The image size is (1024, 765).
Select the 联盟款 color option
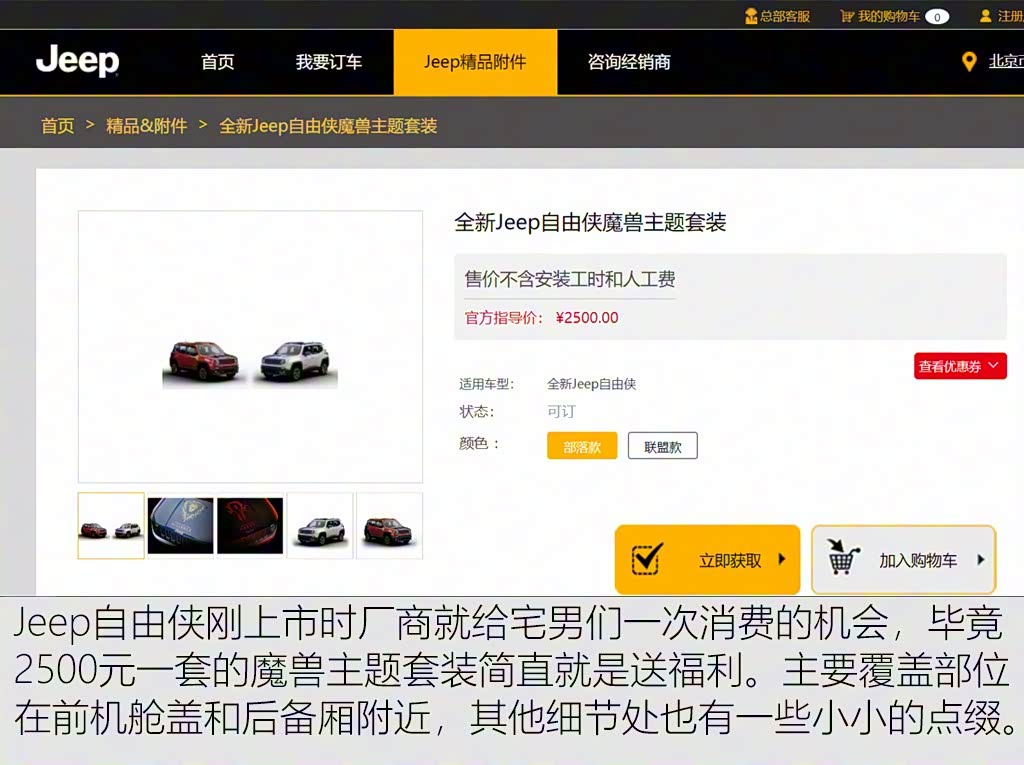coord(662,446)
